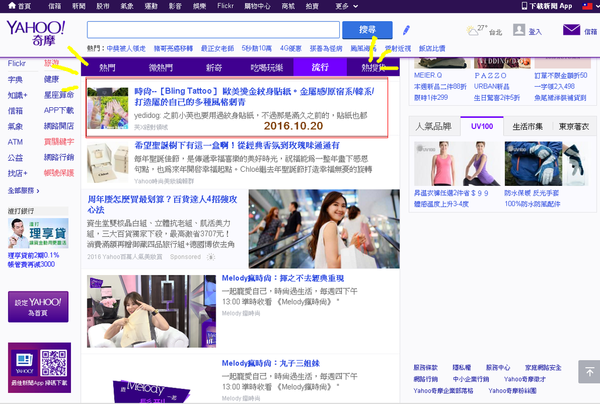Open 公益 in the left sidebar
Screen dimensions: 600x404
pos(15,158)
